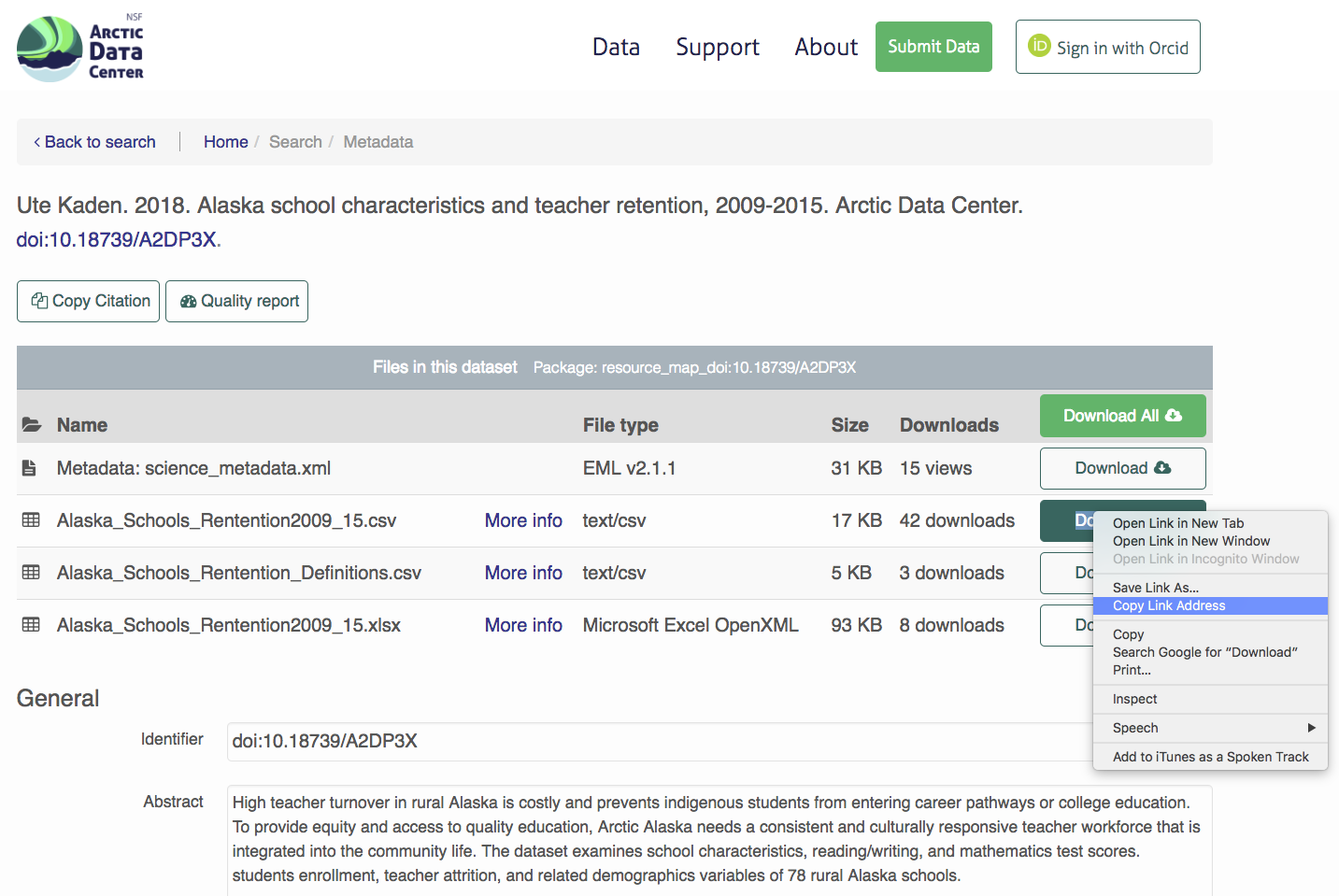Select Save Link As menu entry

coord(1155,588)
